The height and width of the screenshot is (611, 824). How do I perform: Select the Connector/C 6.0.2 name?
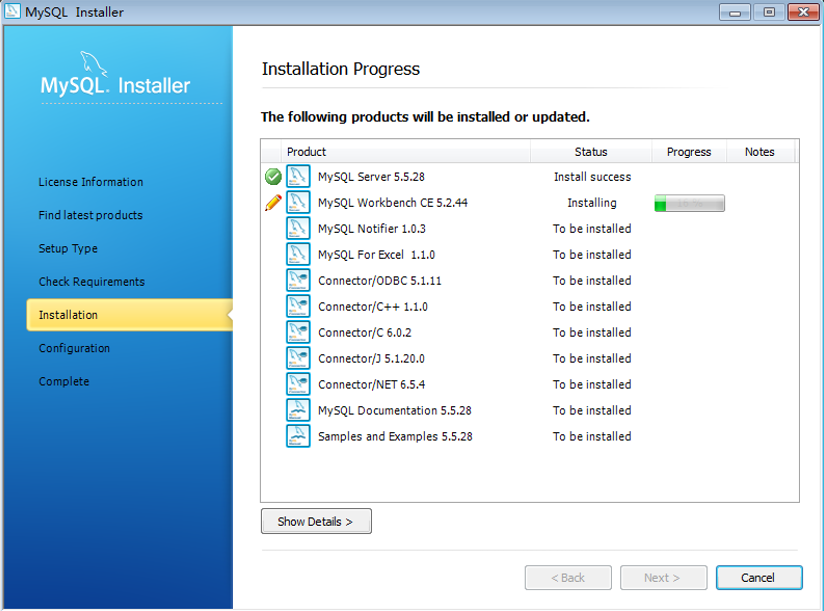(364, 333)
